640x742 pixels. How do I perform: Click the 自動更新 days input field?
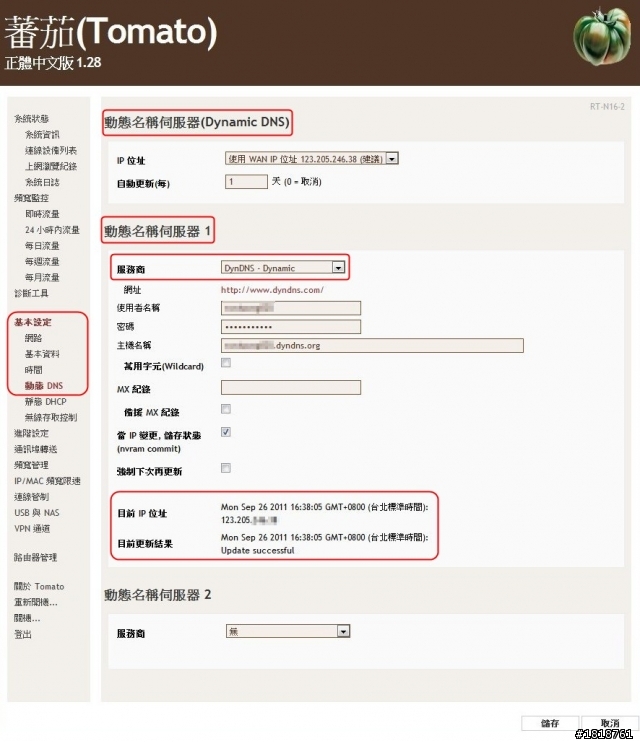(x=246, y=182)
